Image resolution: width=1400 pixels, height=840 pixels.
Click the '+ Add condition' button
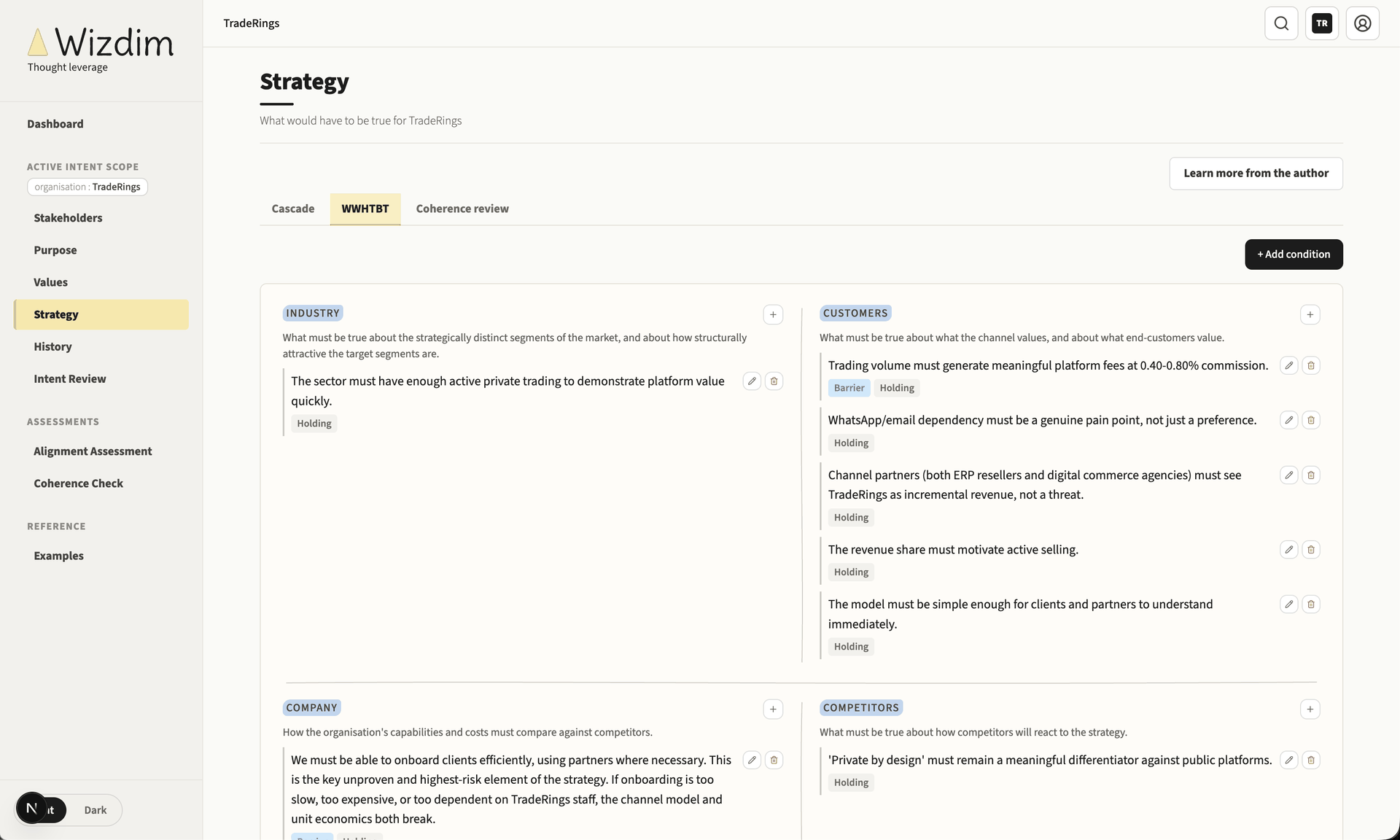pyautogui.click(x=1294, y=254)
